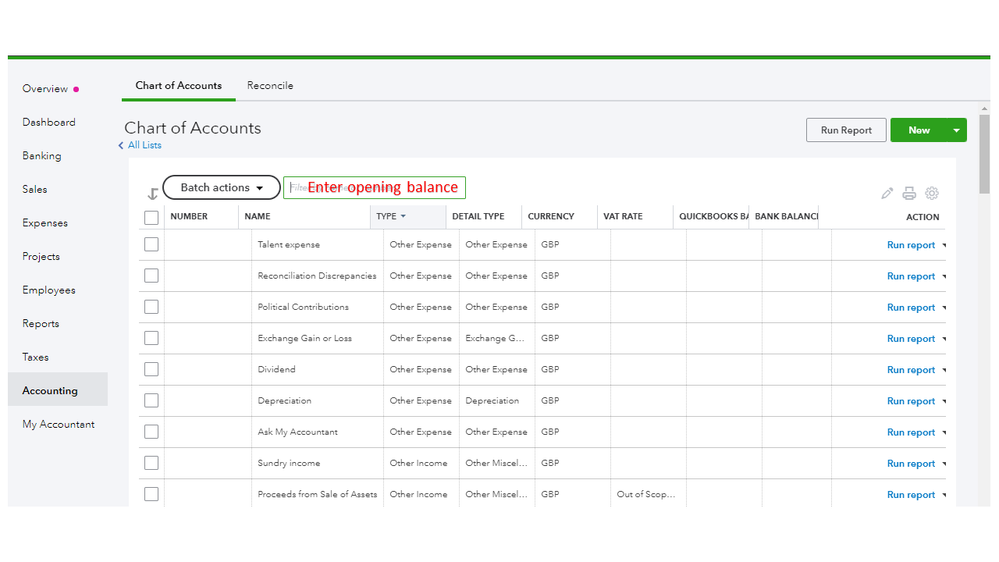Image resolution: width=999 pixels, height=562 pixels.
Task: Run report for Ask My Accountant
Action: pyautogui.click(x=910, y=433)
